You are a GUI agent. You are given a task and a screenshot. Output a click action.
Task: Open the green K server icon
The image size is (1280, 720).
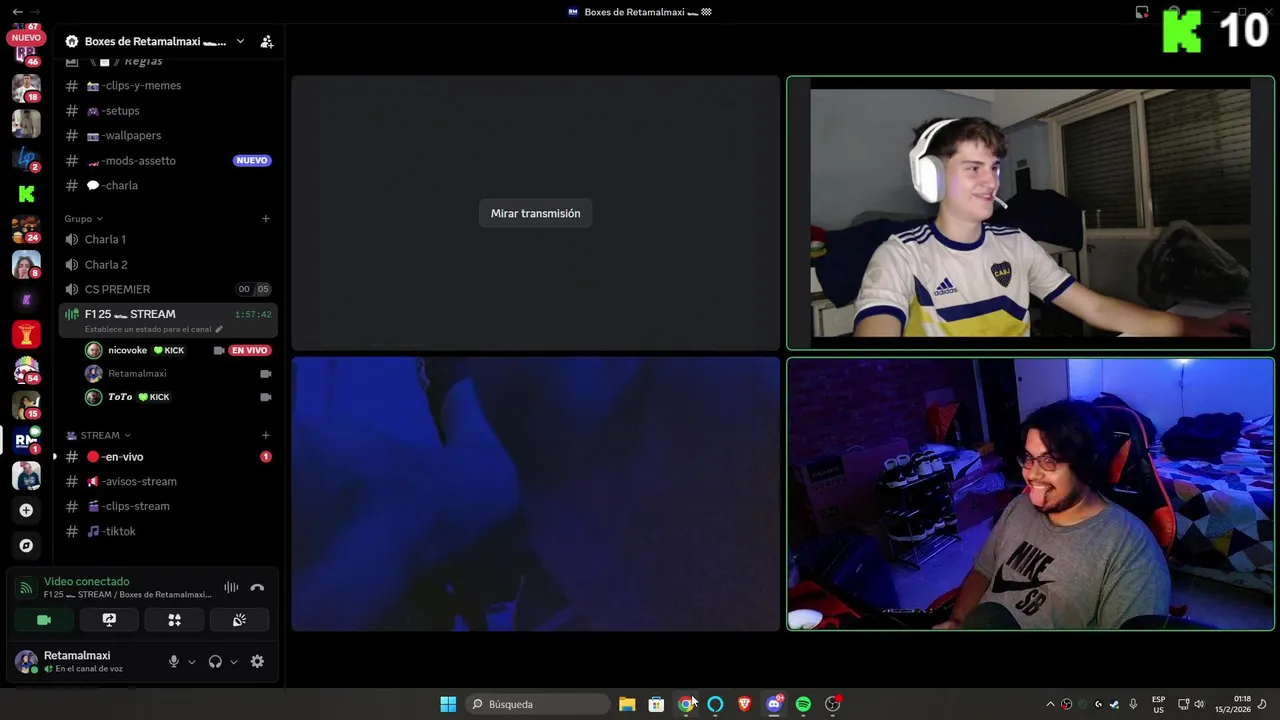26,194
